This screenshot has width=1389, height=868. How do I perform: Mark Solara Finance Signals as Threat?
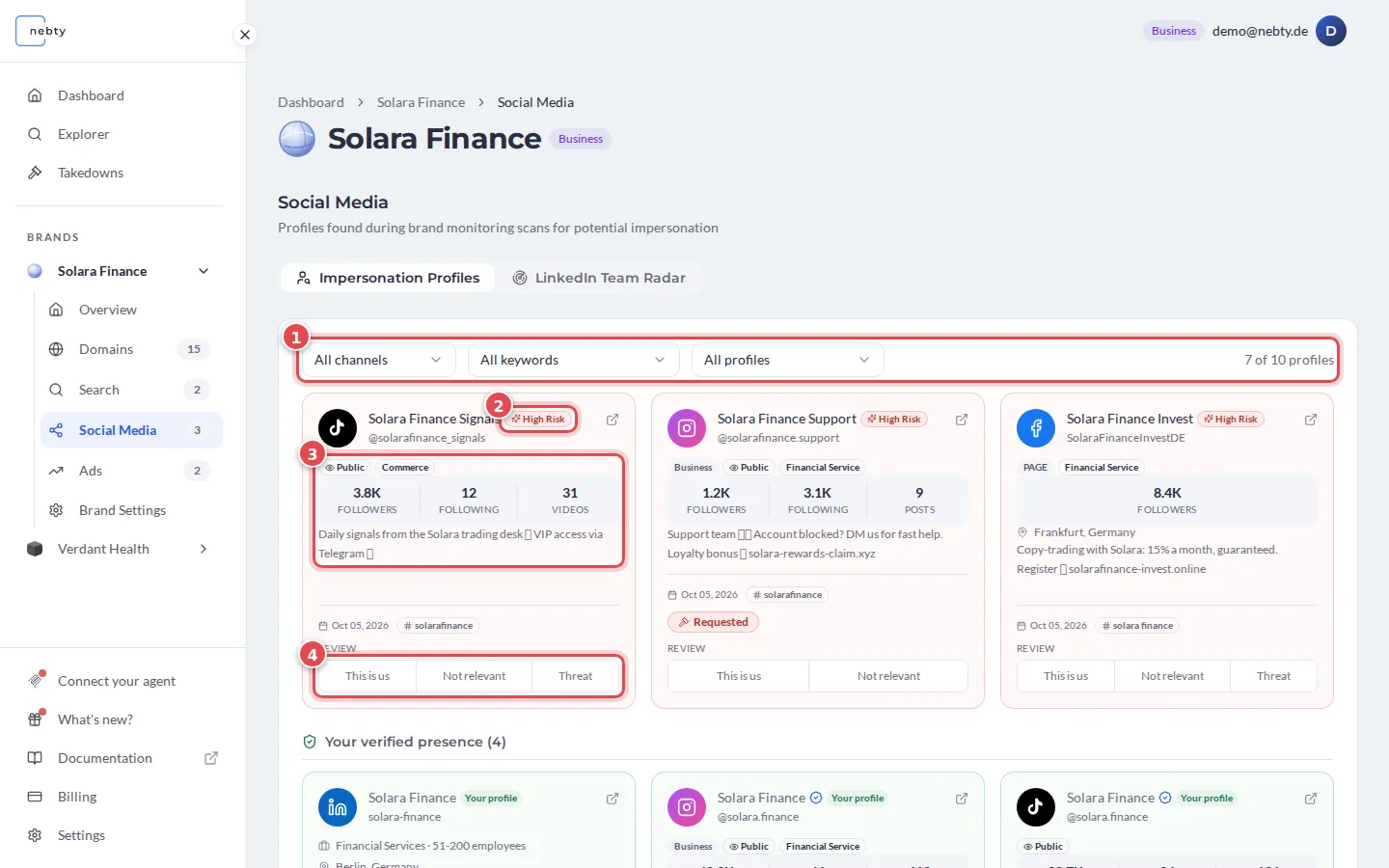coord(576,676)
